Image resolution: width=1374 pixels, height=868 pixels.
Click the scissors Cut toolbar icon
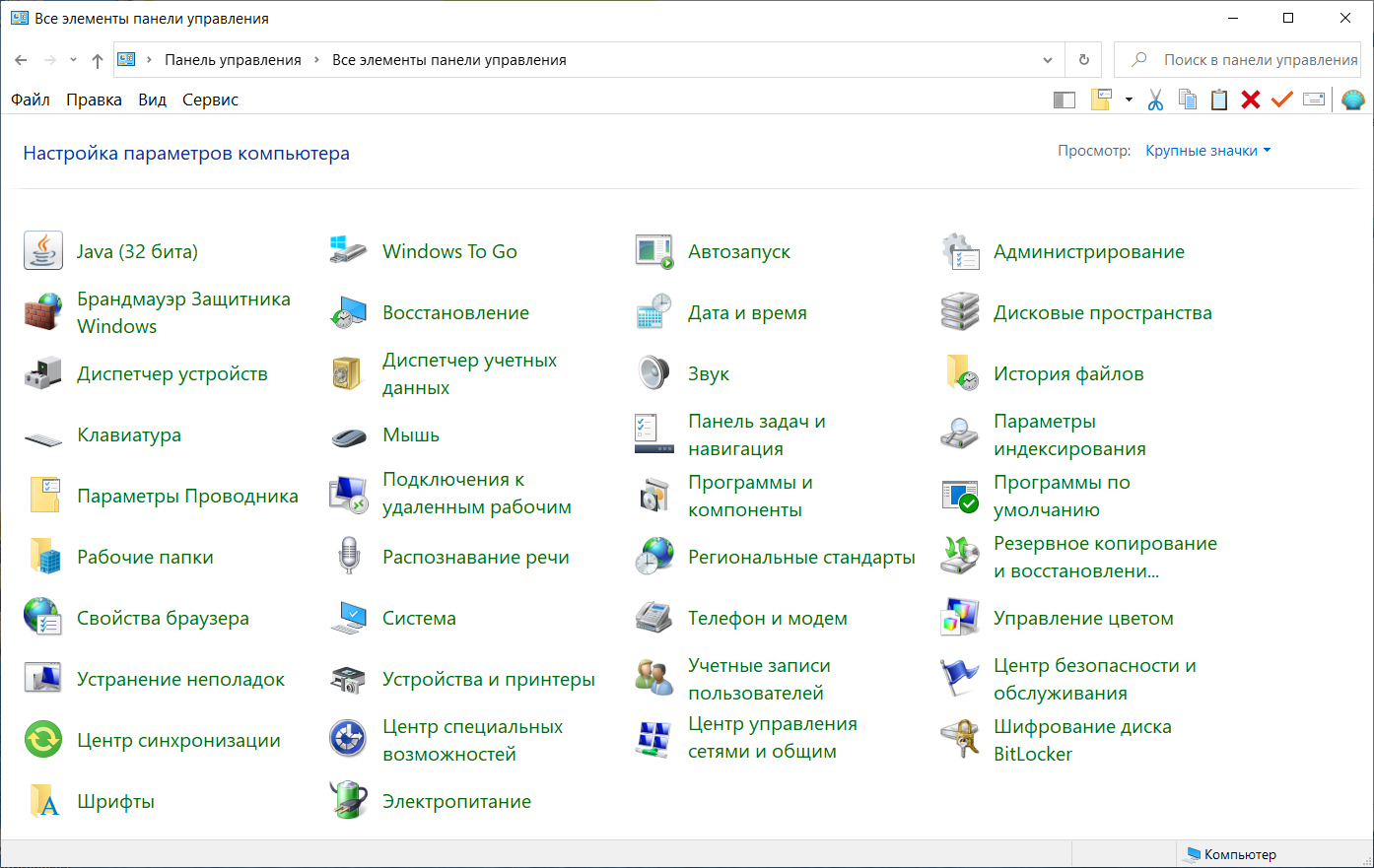pyautogui.click(x=1156, y=100)
